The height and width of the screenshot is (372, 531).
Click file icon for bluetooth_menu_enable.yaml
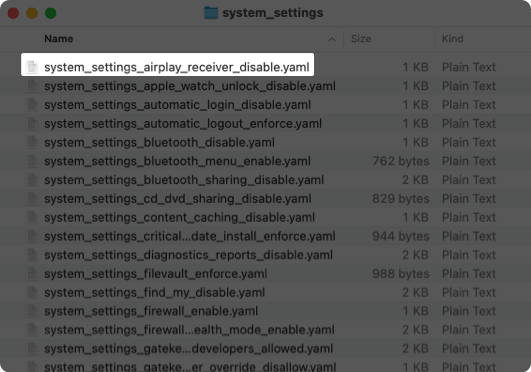32,161
